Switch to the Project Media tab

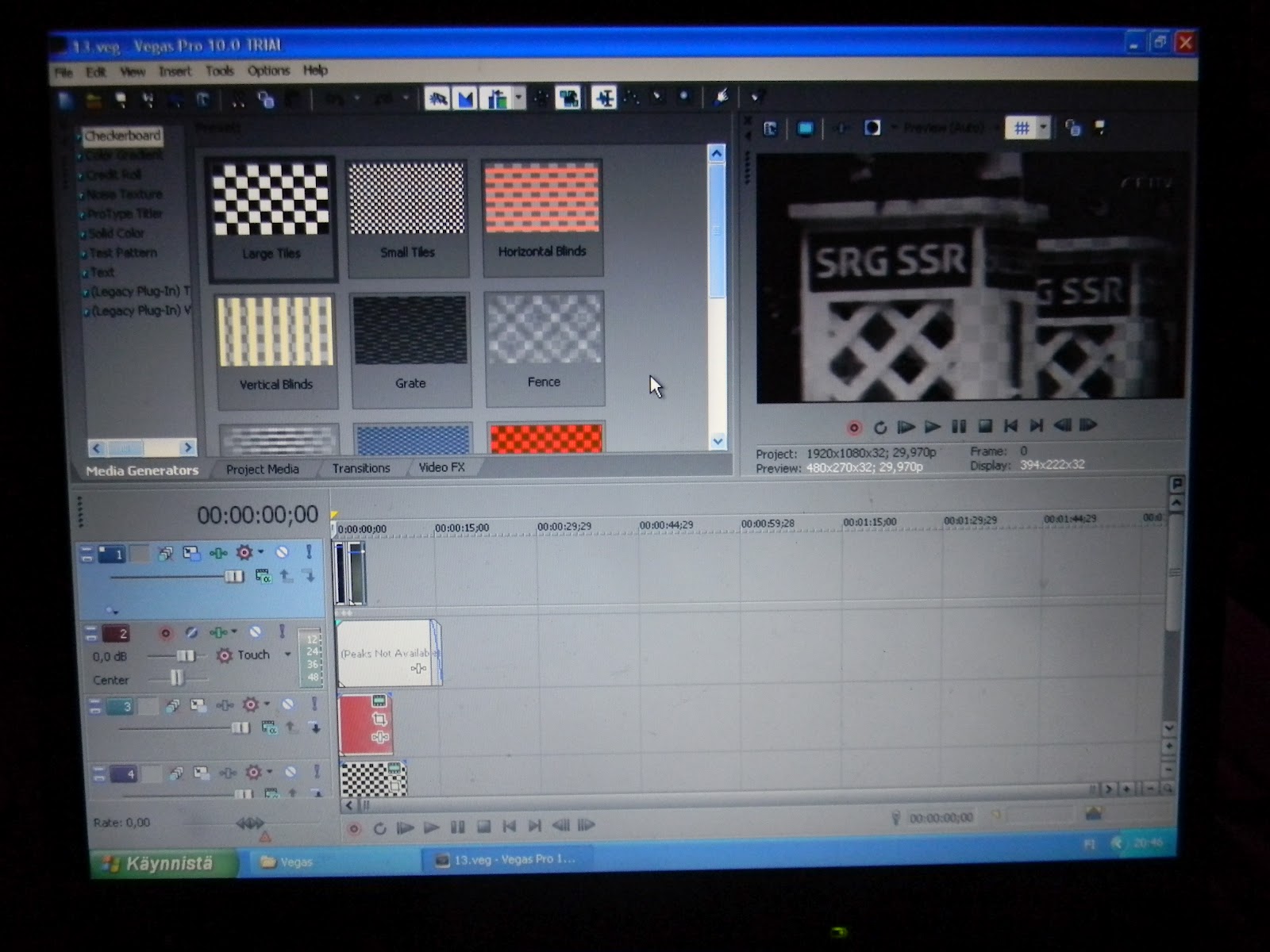tap(263, 469)
